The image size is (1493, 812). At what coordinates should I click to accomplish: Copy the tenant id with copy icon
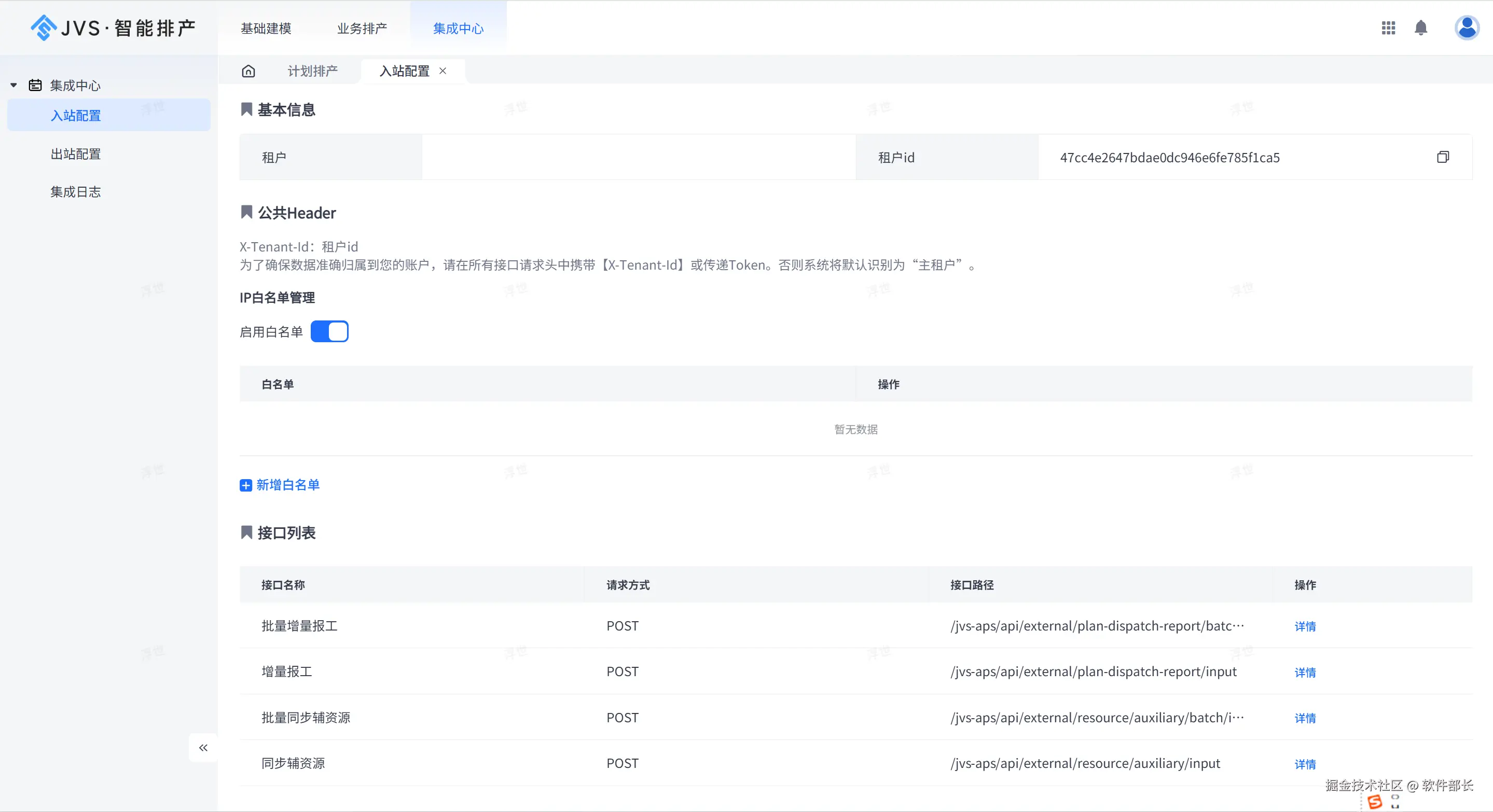point(1443,157)
